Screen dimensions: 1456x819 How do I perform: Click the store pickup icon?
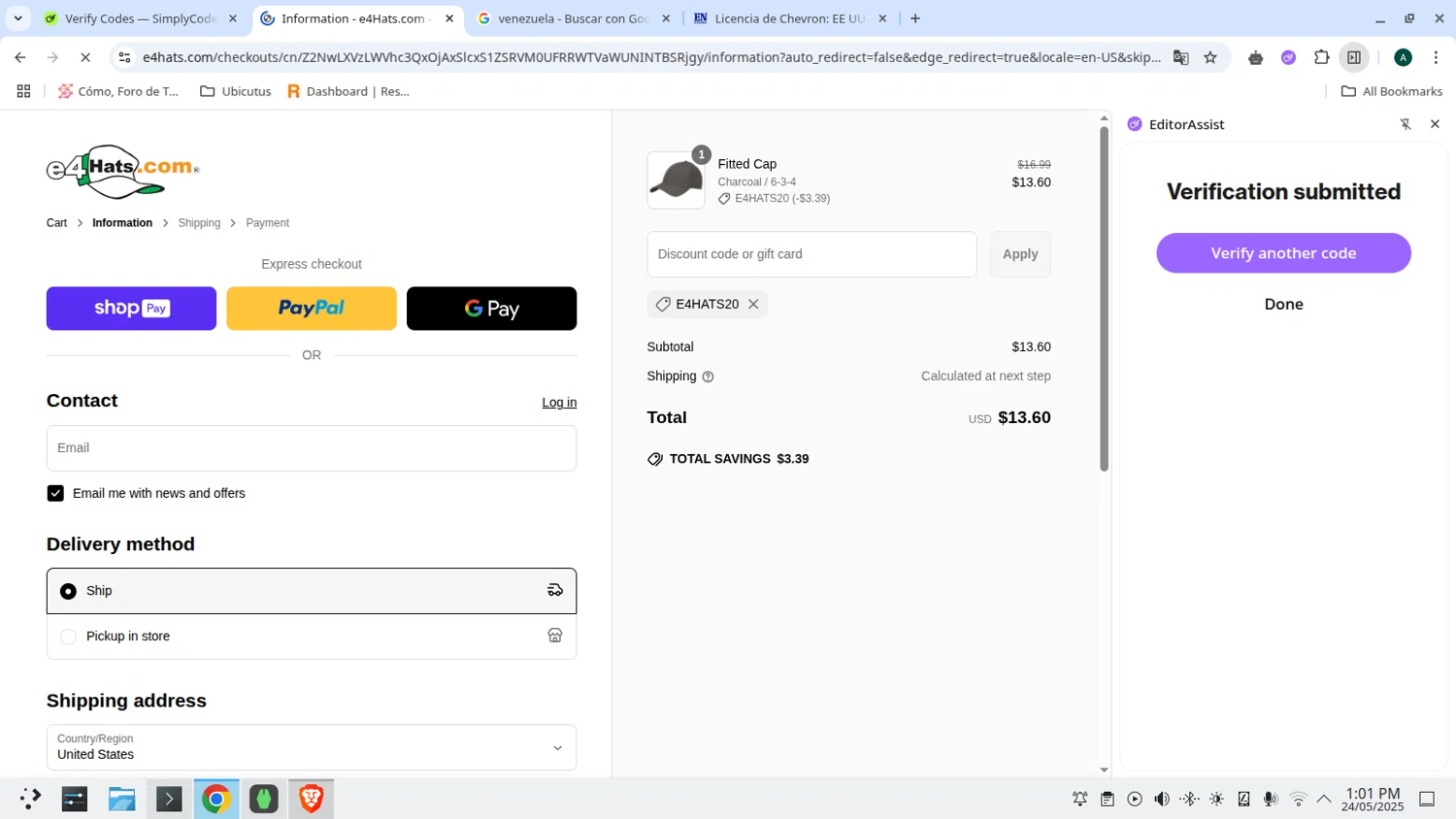(x=555, y=636)
